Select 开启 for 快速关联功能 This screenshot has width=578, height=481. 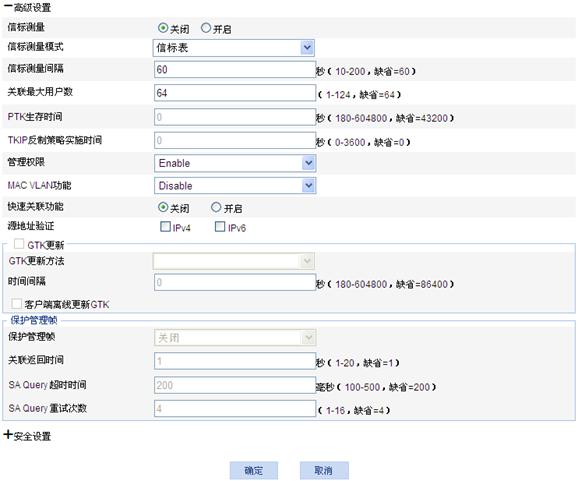coord(216,208)
